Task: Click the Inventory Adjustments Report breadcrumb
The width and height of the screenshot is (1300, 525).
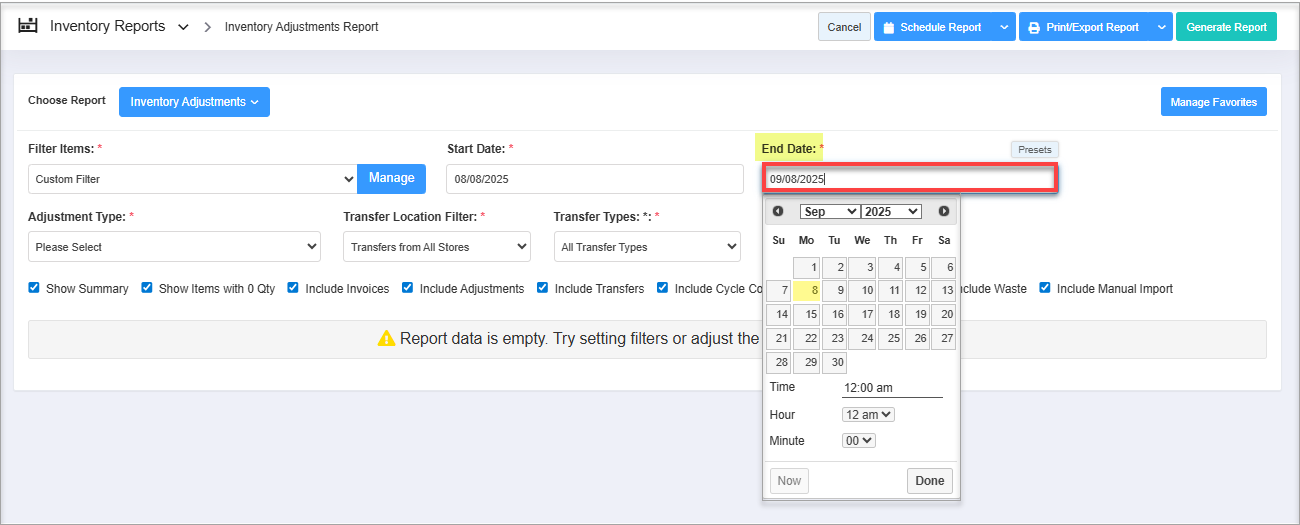Action: (301, 27)
